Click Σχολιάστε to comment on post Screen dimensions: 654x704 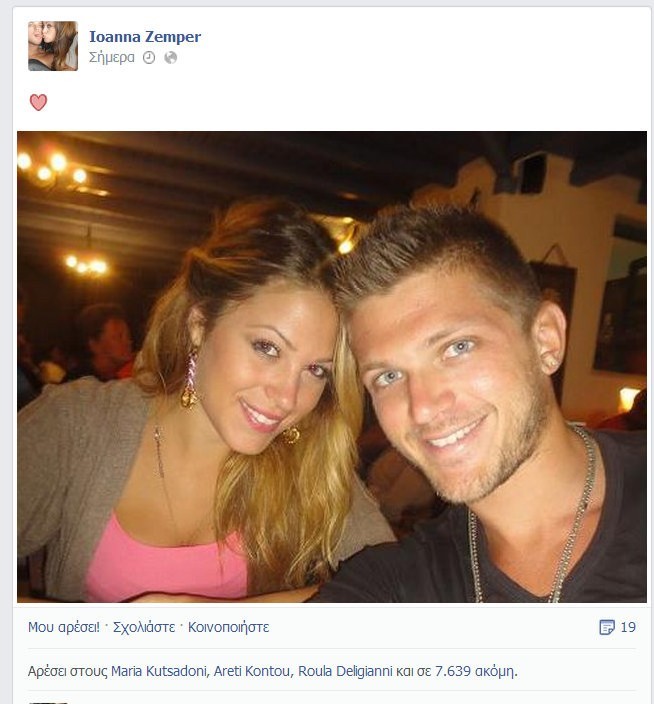[x=144, y=627]
